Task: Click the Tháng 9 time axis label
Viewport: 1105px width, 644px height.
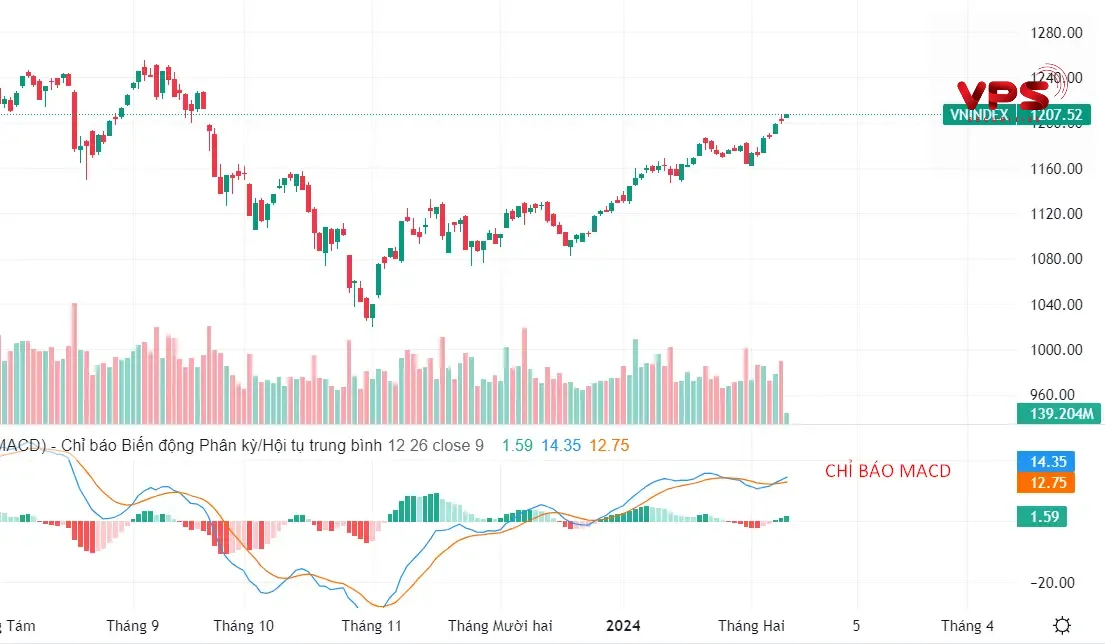Action: 133,626
